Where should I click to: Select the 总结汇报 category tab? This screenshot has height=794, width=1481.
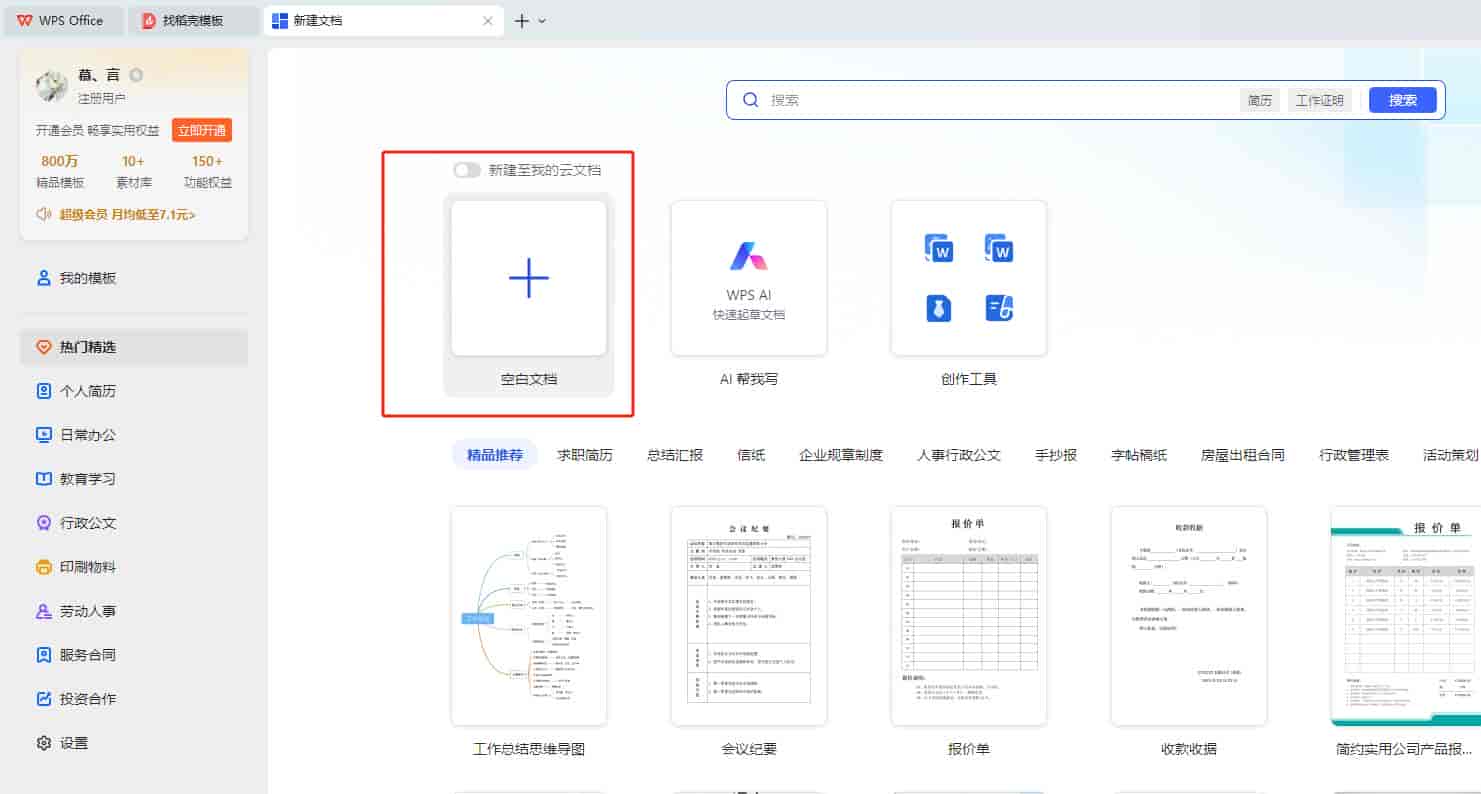point(675,455)
